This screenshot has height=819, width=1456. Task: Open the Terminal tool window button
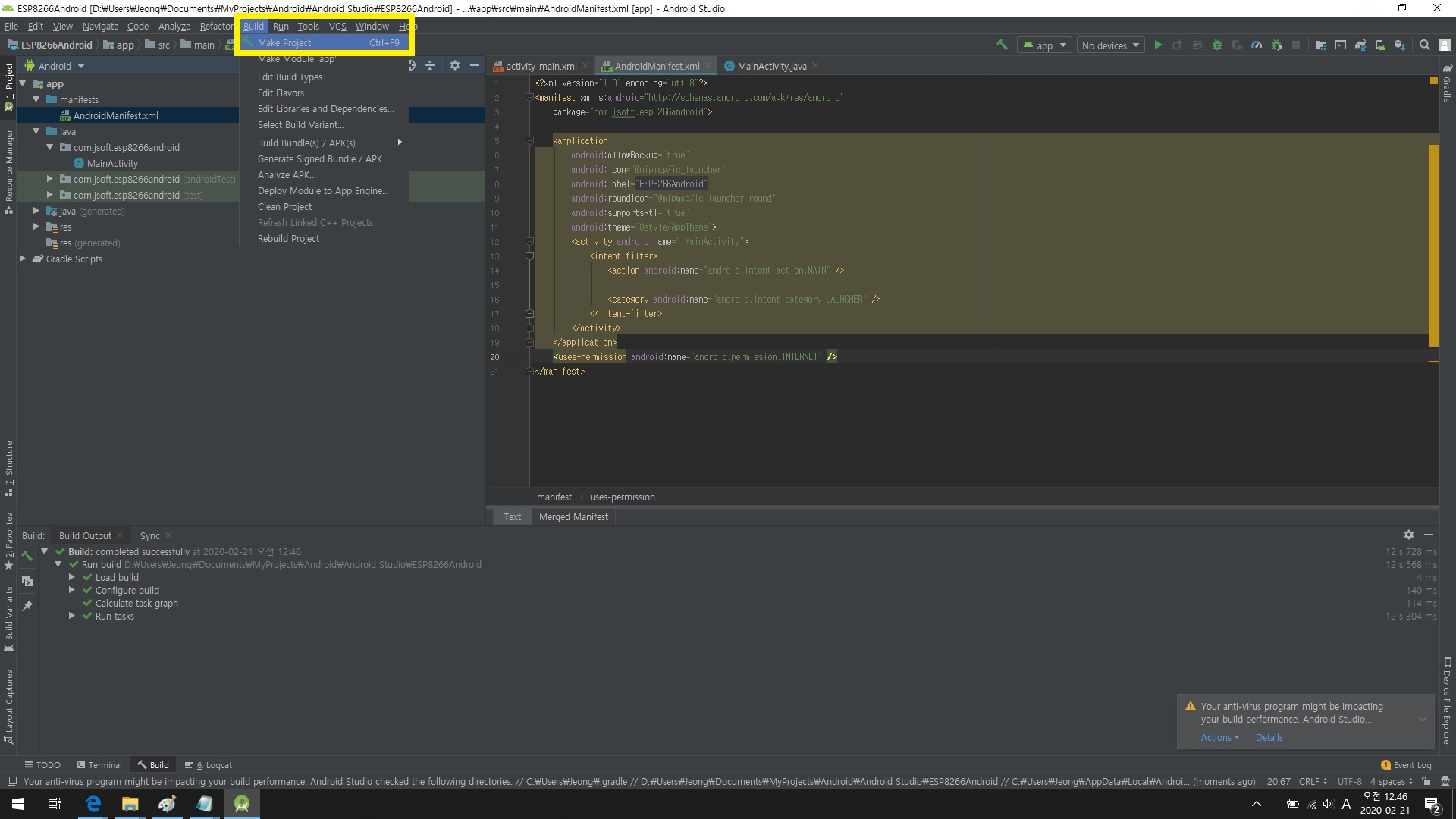tap(99, 765)
